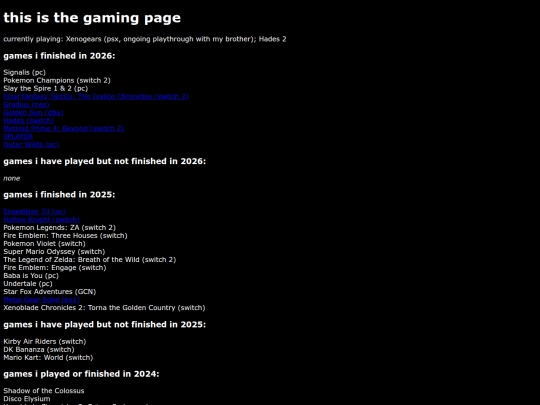Select 'Mario Kart: World (switch)'
The width and height of the screenshot is (540, 405).
pos(48,357)
